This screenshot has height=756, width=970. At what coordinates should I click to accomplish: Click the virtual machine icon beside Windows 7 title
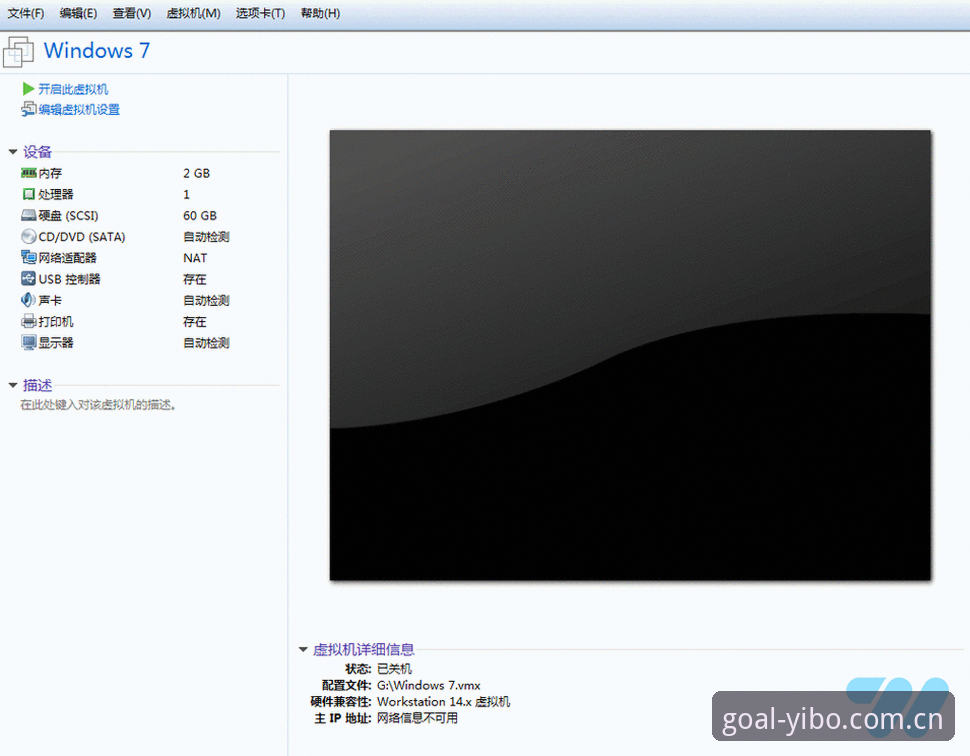19,51
